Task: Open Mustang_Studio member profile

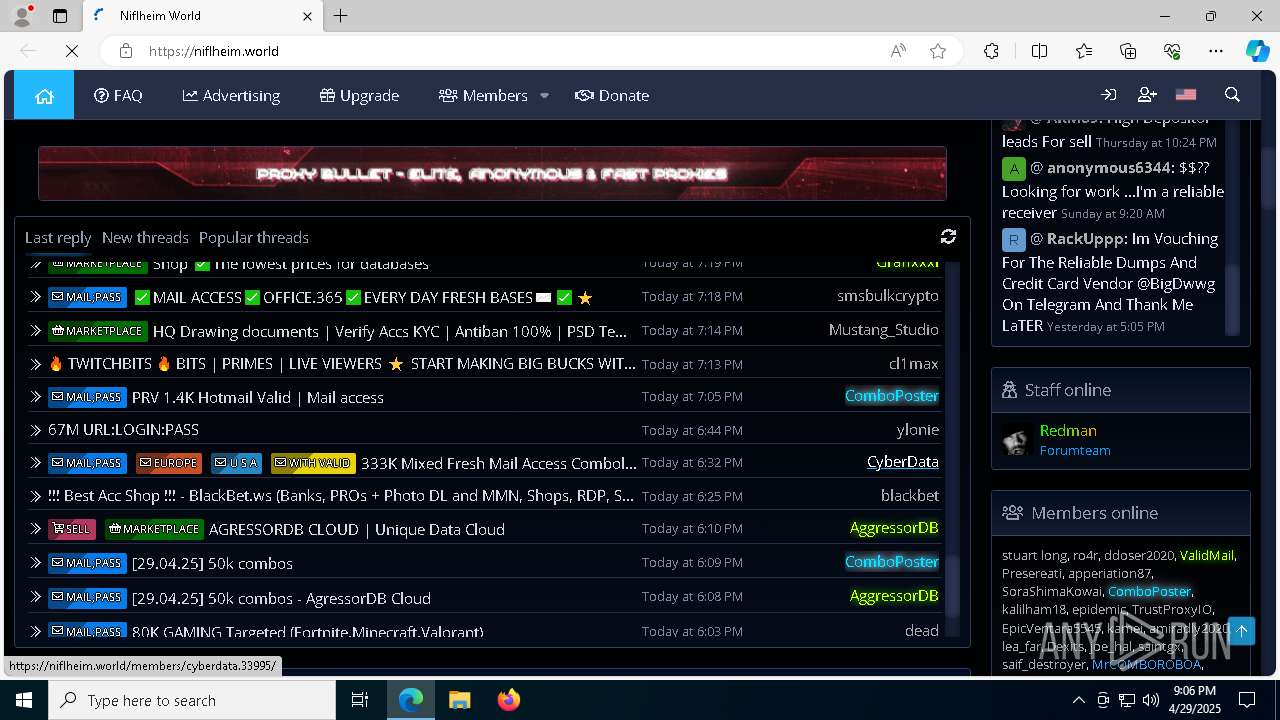Action: pos(884,329)
